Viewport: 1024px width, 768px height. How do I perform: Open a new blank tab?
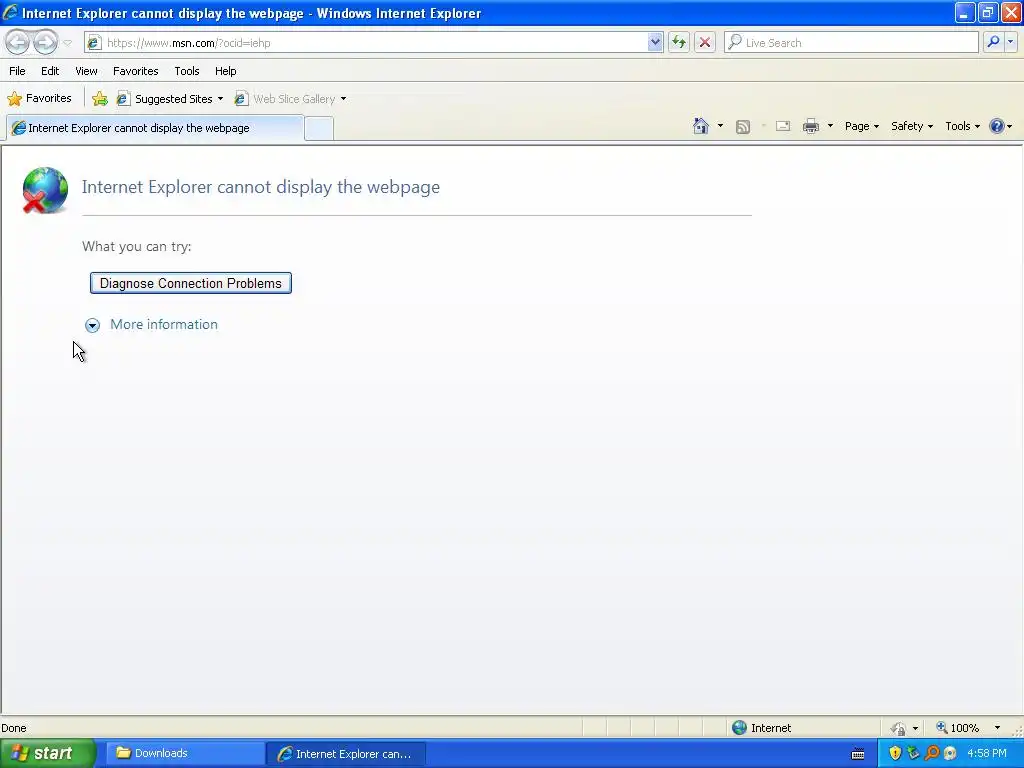319,128
